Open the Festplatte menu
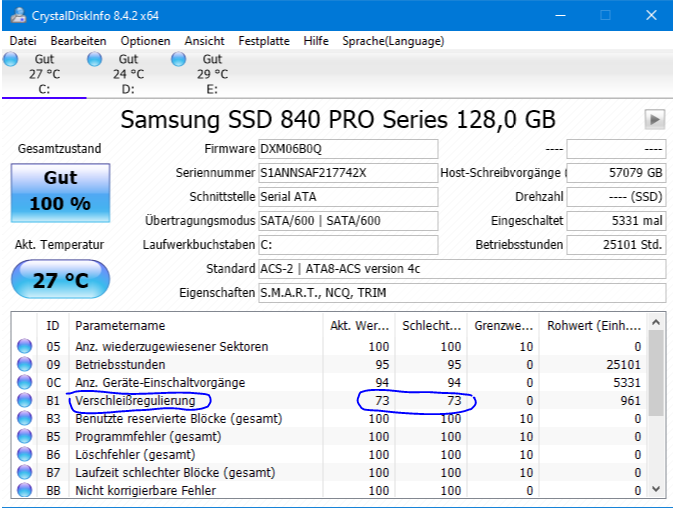Image resolution: width=673 pixels, height=510 pixels. 264,41
